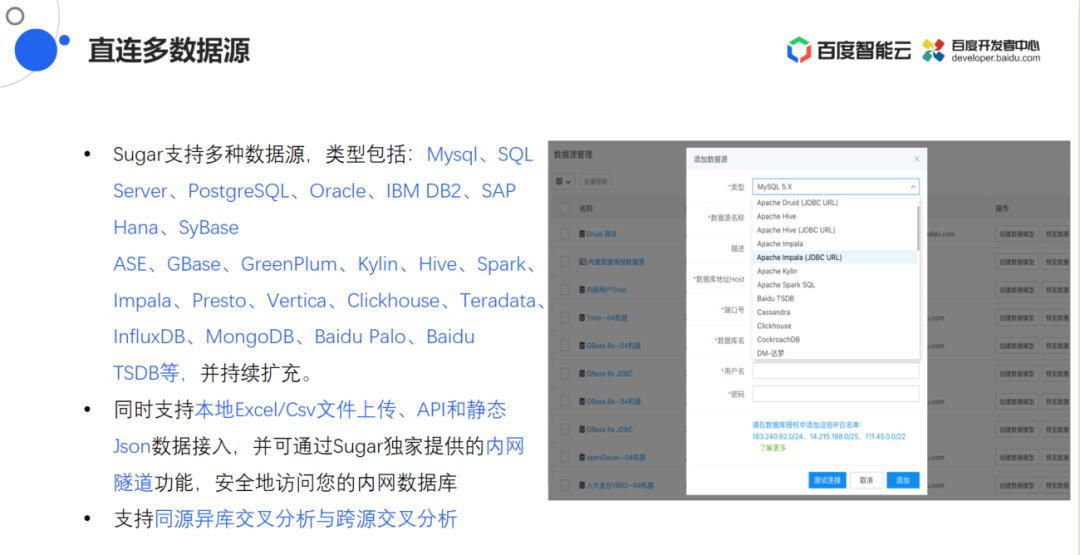Check the box for openGauss--04机器 row
This screenshot has width=1080, height=555.
pos(565,457)
